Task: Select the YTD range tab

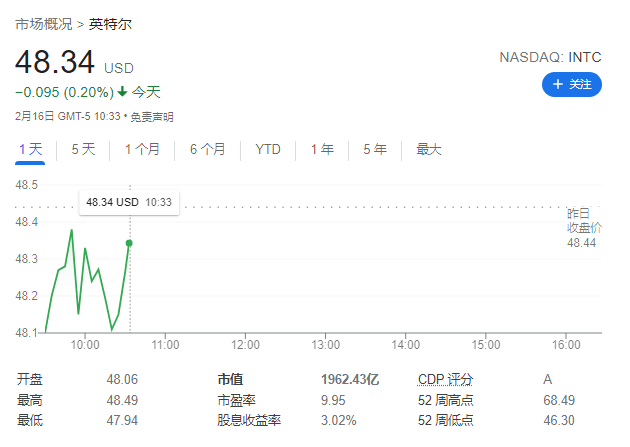Action: (x=268, y=149)
